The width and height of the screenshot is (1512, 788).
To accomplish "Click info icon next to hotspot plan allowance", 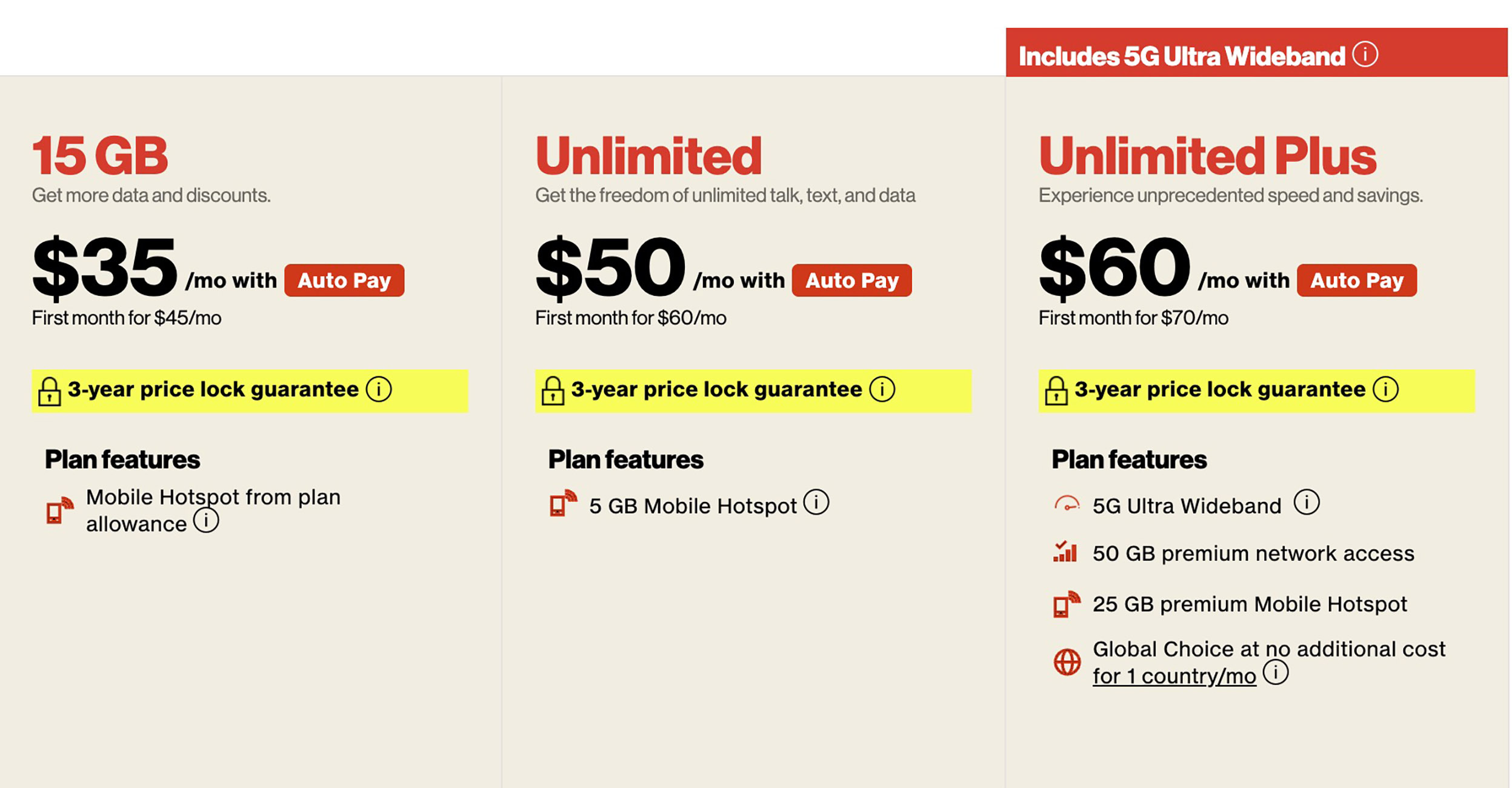I will click(x=206, y=521).
